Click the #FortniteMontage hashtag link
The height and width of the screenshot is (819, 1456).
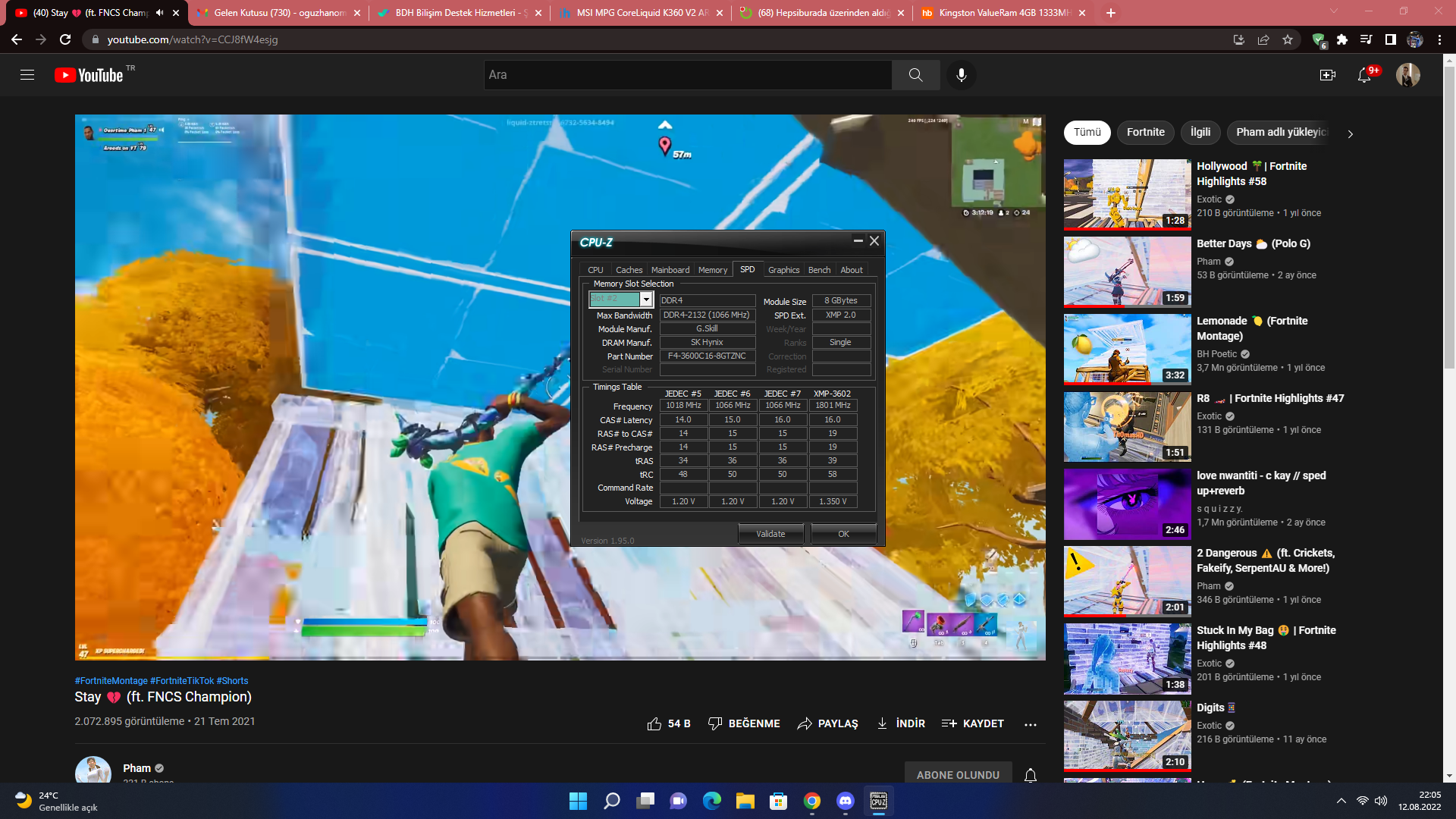click(x=111, y=681)
